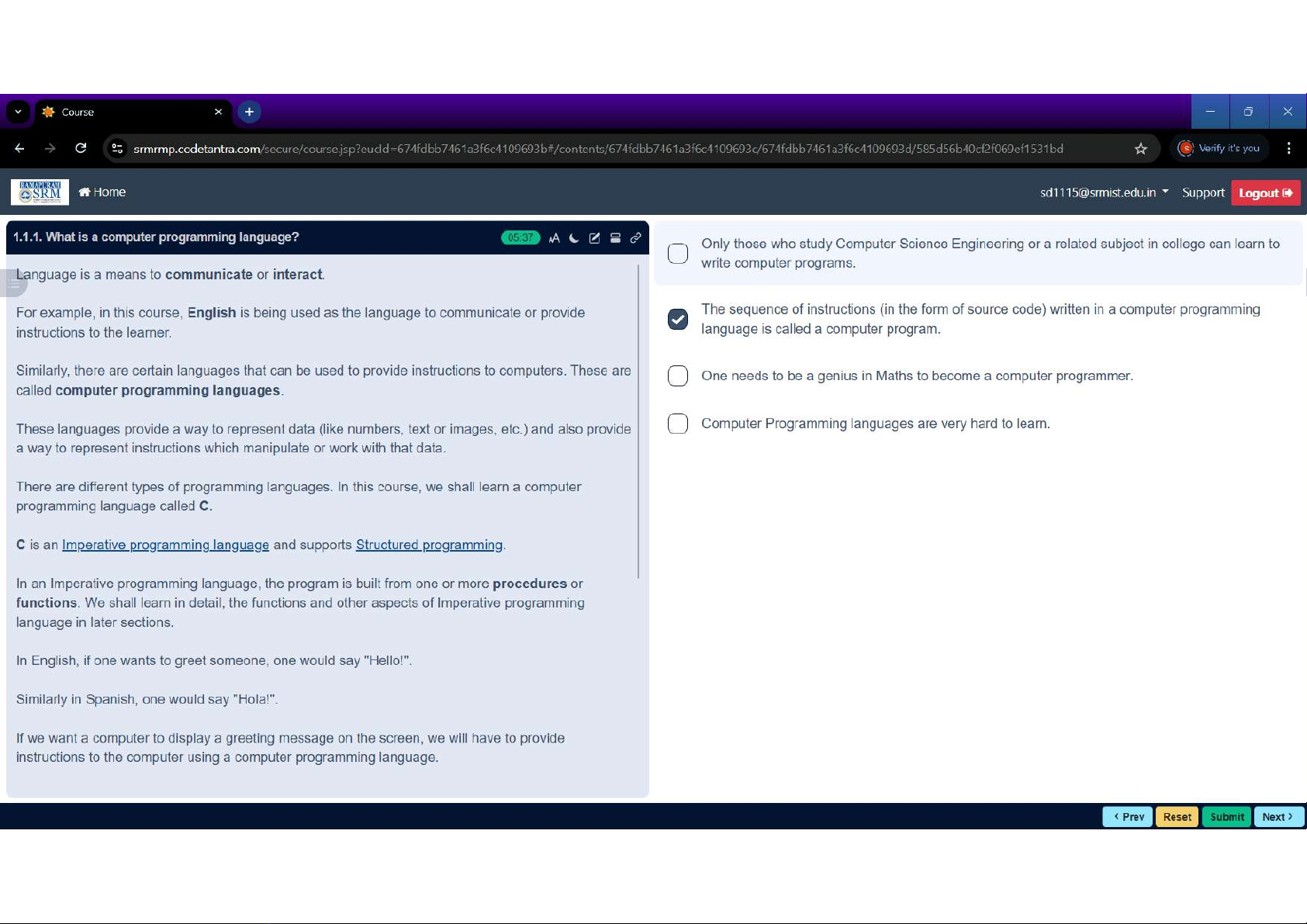
Task: Open the 'Imperative programming language' link
Action: (165, 545)
